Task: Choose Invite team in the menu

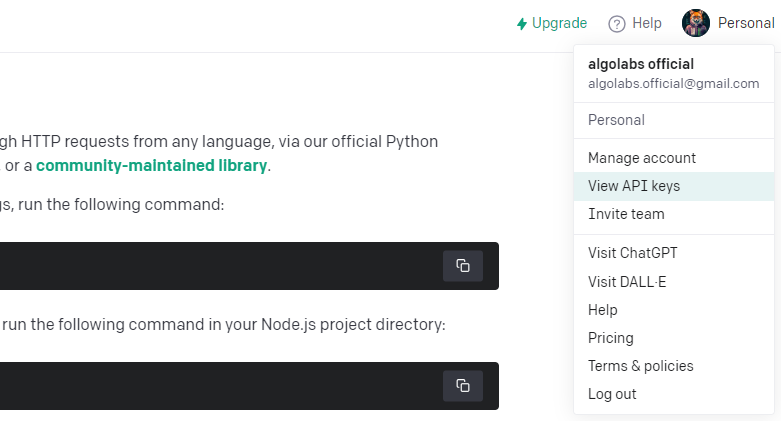Action: click(626, 214)
